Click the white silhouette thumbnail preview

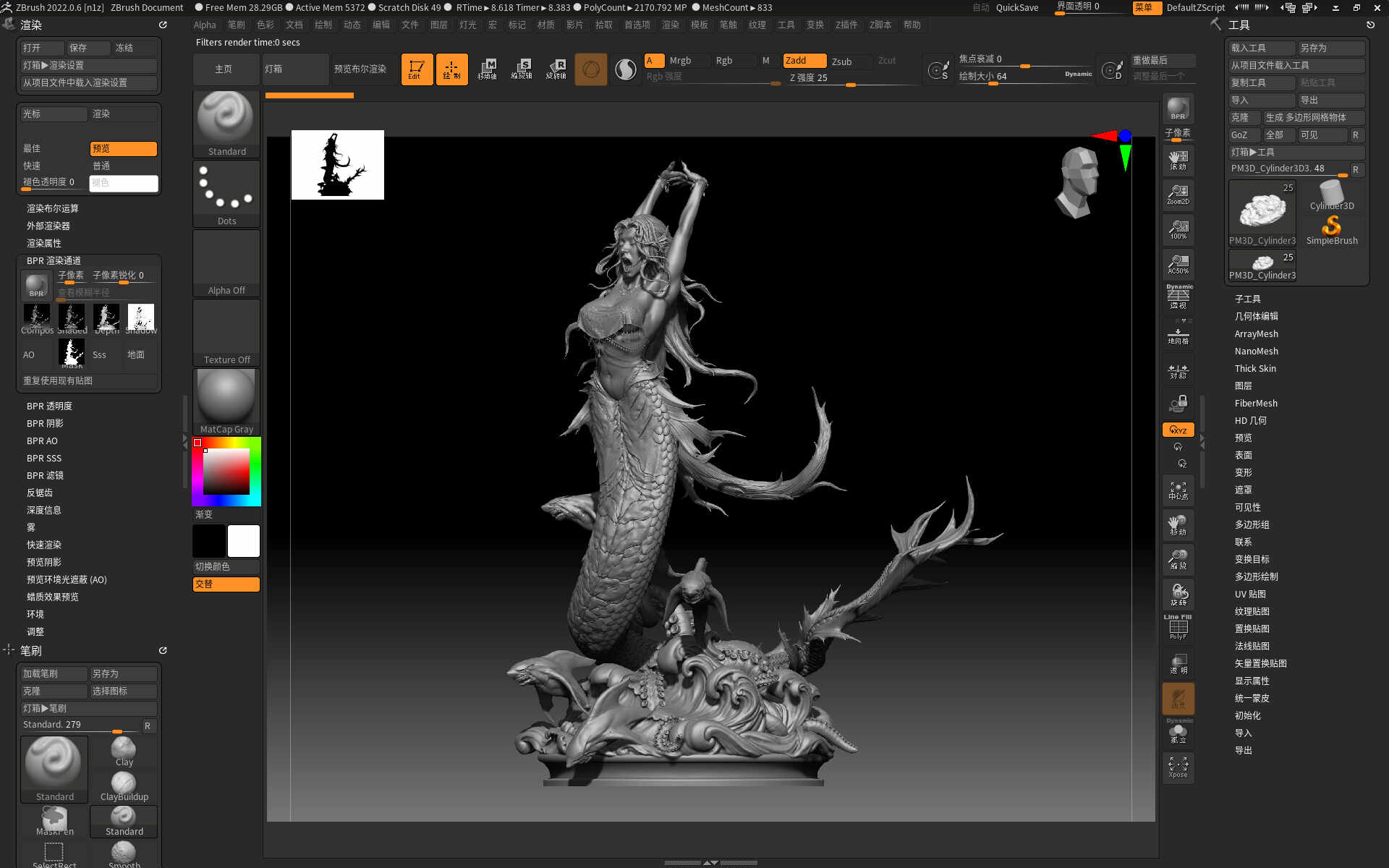[337, 165]
